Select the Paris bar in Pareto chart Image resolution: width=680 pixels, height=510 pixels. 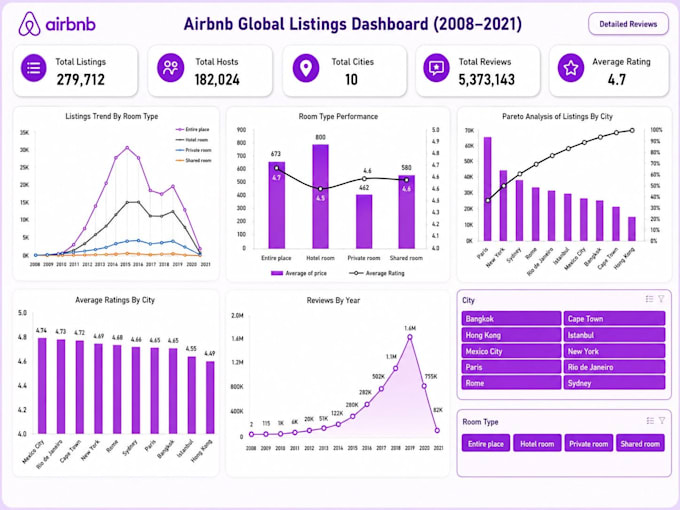(x=487, y=189)
